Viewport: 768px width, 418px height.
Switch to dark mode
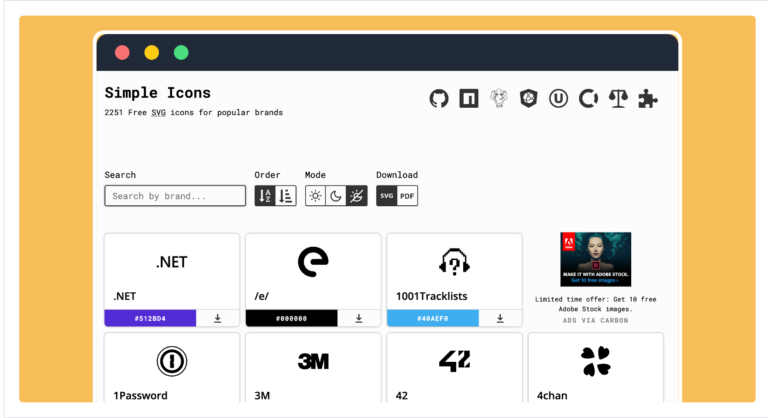[x=336, y=196]
